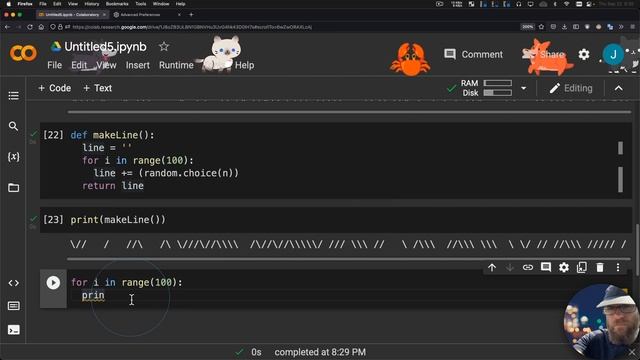Copy link to the cell
This screenshot has width=640, height=360.
pyautogui.click(x=528, y=267)
